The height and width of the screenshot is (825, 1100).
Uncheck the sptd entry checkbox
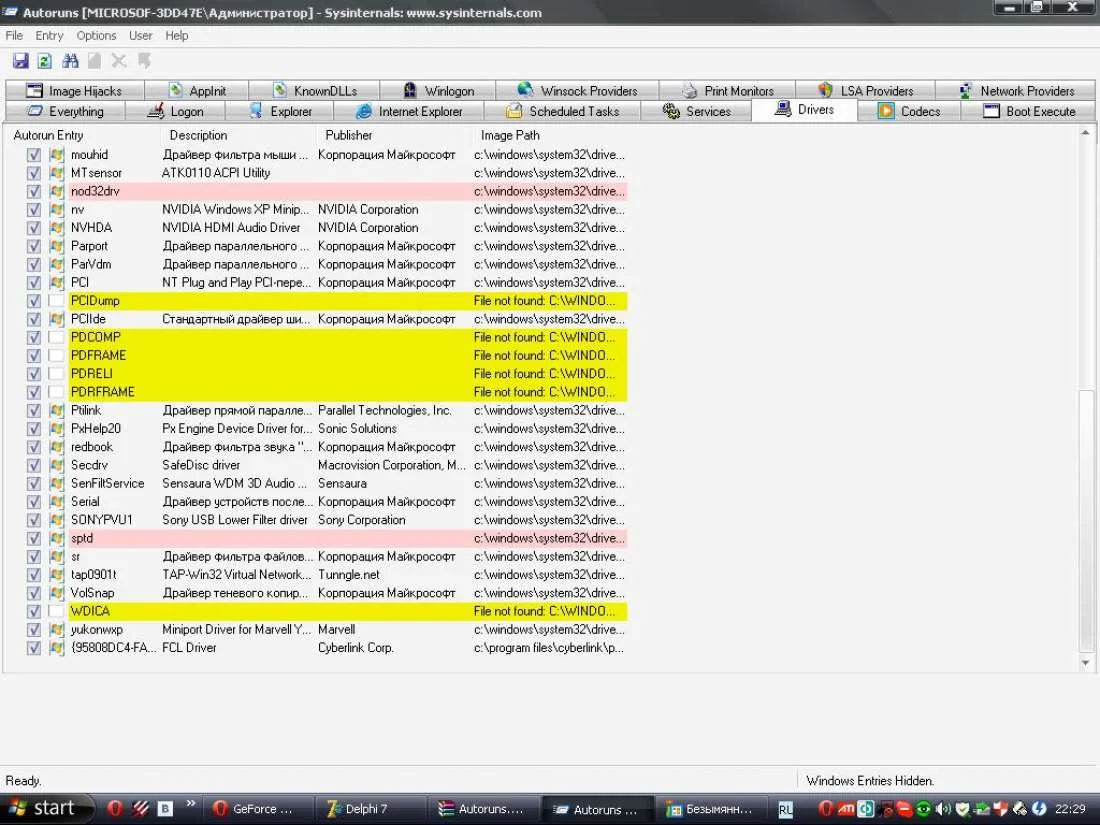(34, 537)
